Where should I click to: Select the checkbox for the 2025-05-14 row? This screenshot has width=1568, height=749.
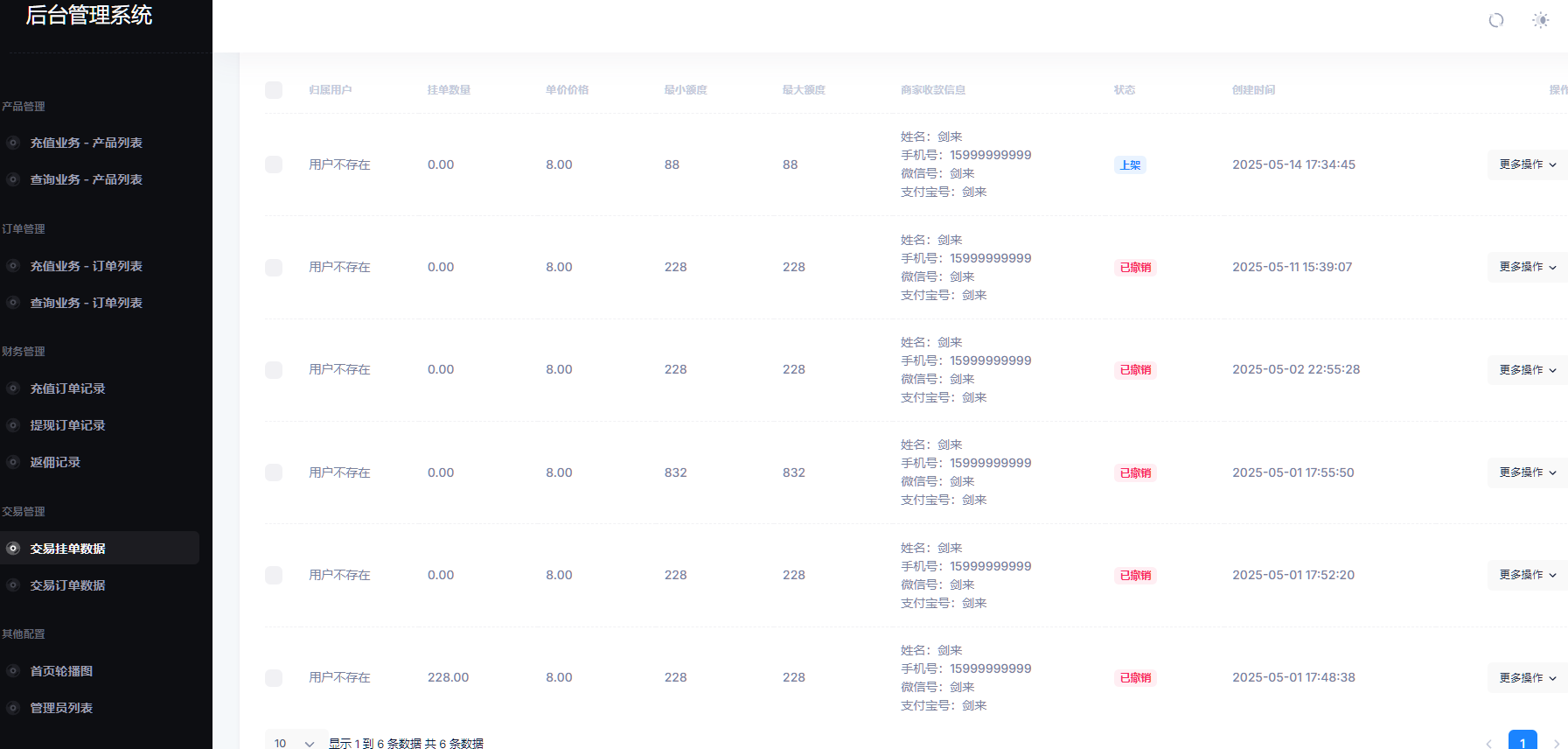pyautogui.click(x=274, y=164)
